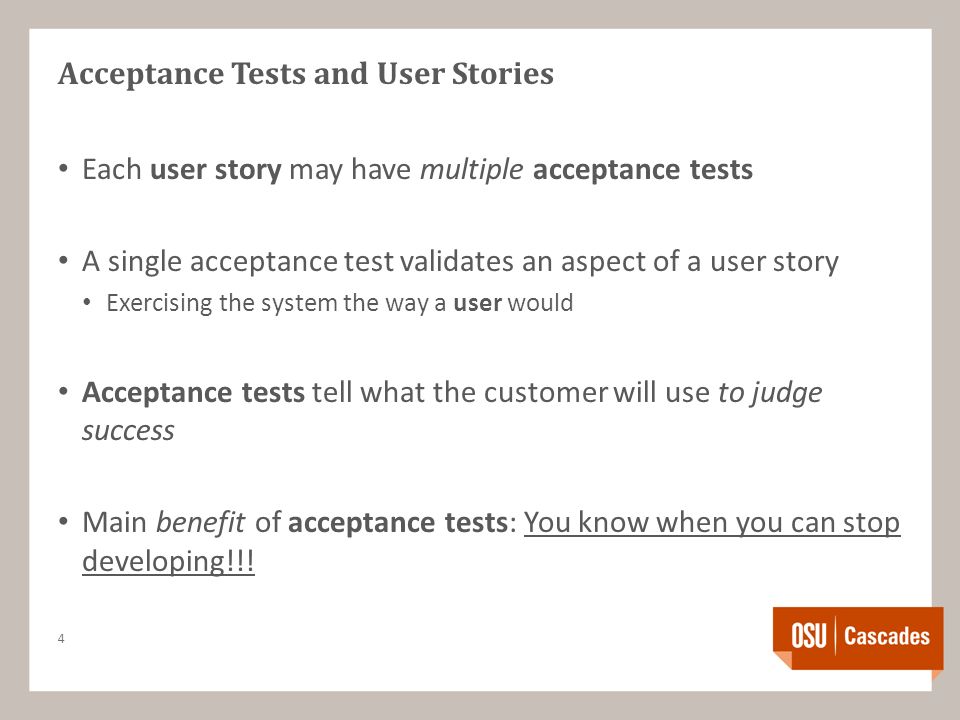This screenshot has height=720, width=960.
Task: Click the line A single acceptance test validates
Action: click(460, 262)
